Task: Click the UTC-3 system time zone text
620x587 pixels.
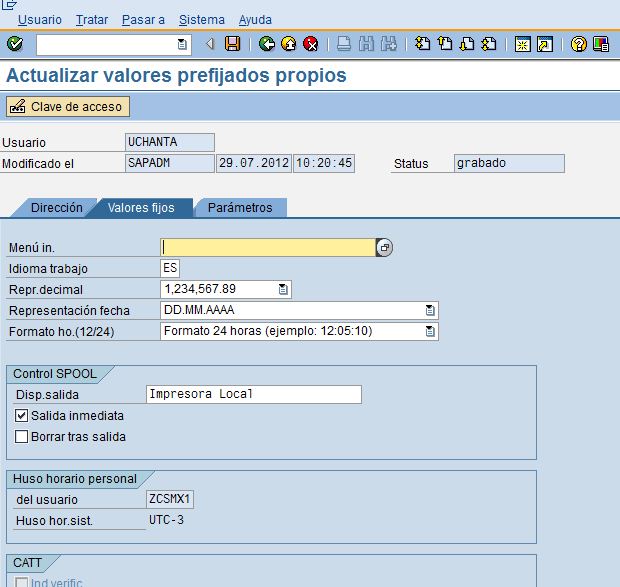Action: pyautogui.click(x=166, y=520)
